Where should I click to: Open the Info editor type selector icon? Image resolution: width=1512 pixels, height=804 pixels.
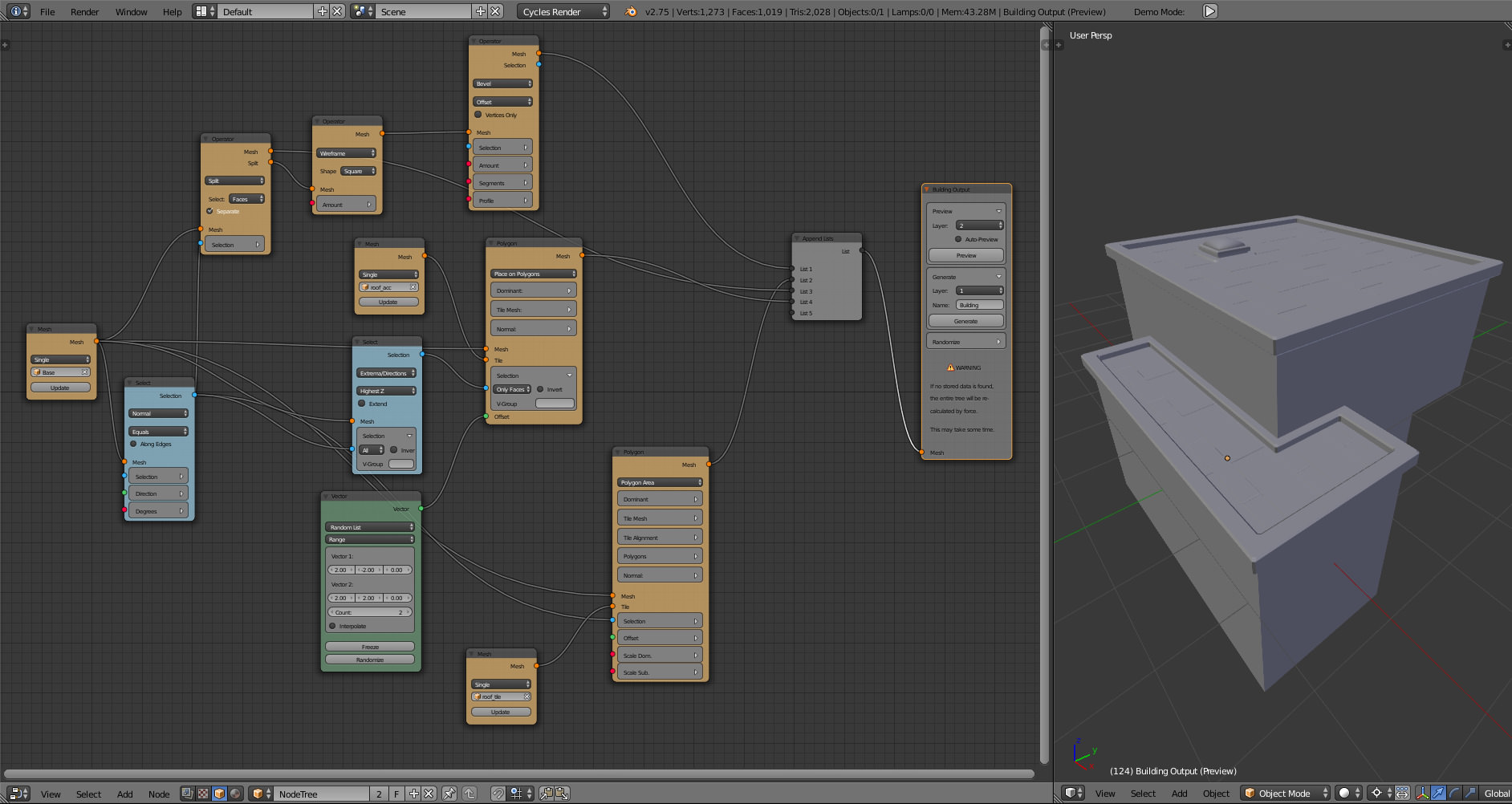click(x=19, y=11)
